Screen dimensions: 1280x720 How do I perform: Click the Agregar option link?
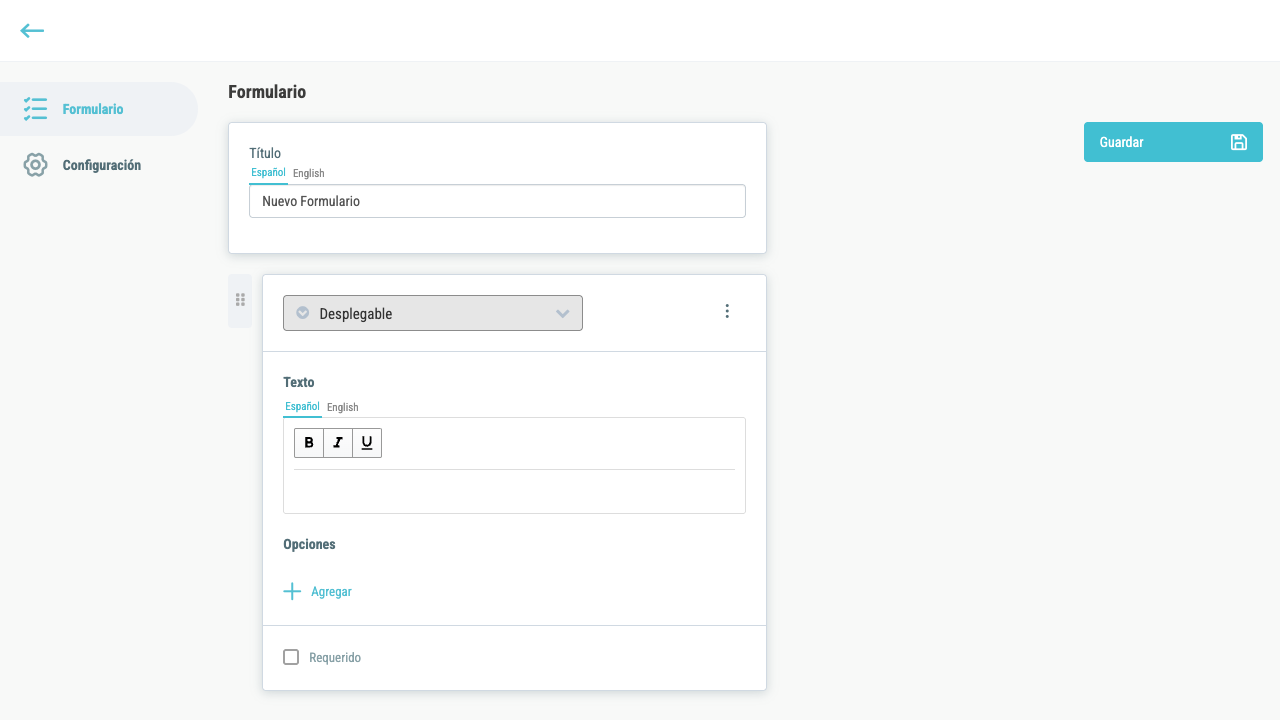click(331, 592)
